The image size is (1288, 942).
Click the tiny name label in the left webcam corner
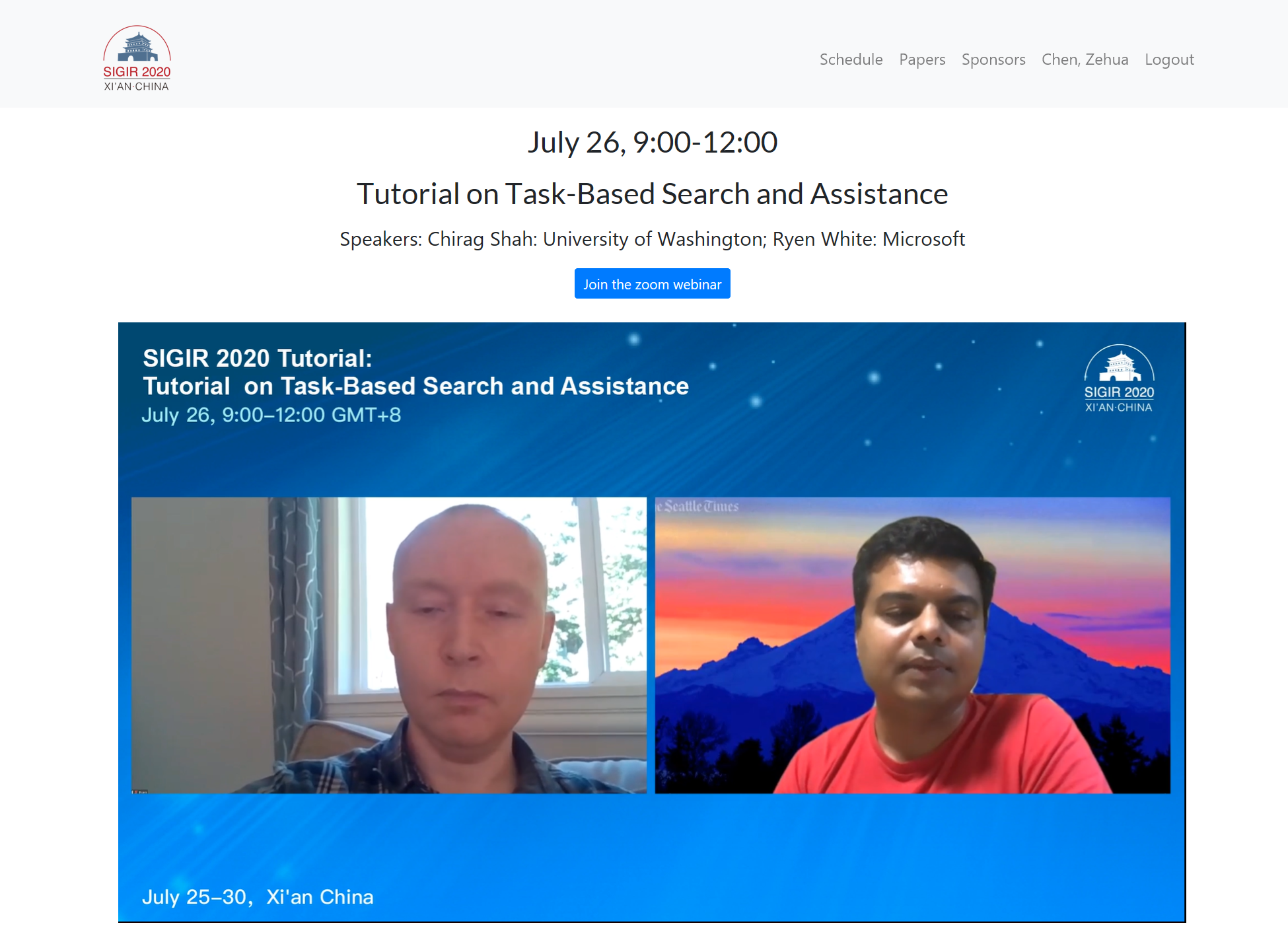pyautogui.click(x=139, y=791)
